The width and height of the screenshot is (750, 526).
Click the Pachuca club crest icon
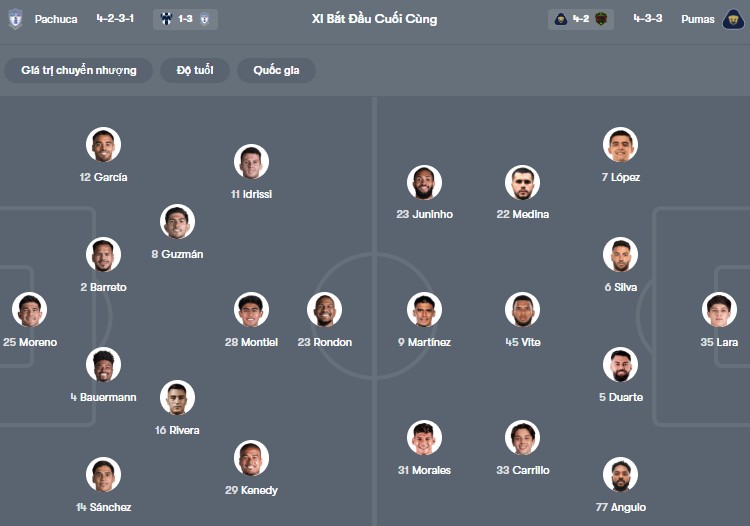click(x=15, y=19)
